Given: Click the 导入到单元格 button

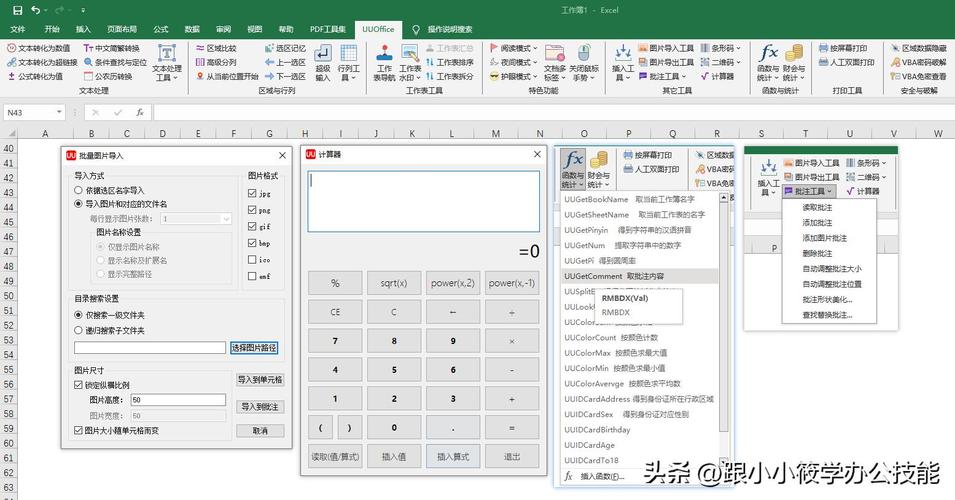Looking at the screenshot, I should [260, 379].
